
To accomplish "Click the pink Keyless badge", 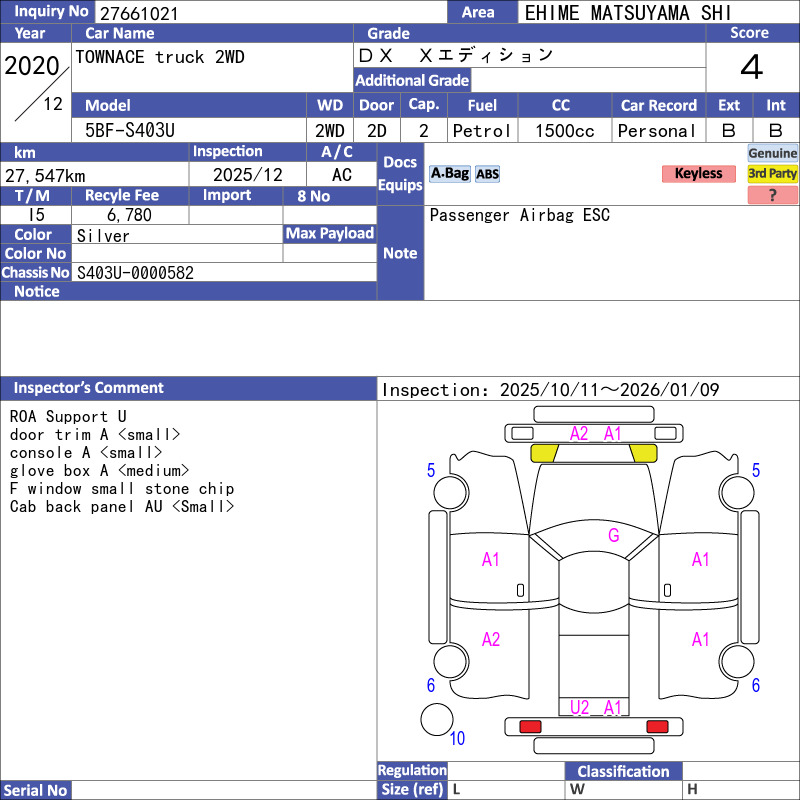I will tap(698, 174).
